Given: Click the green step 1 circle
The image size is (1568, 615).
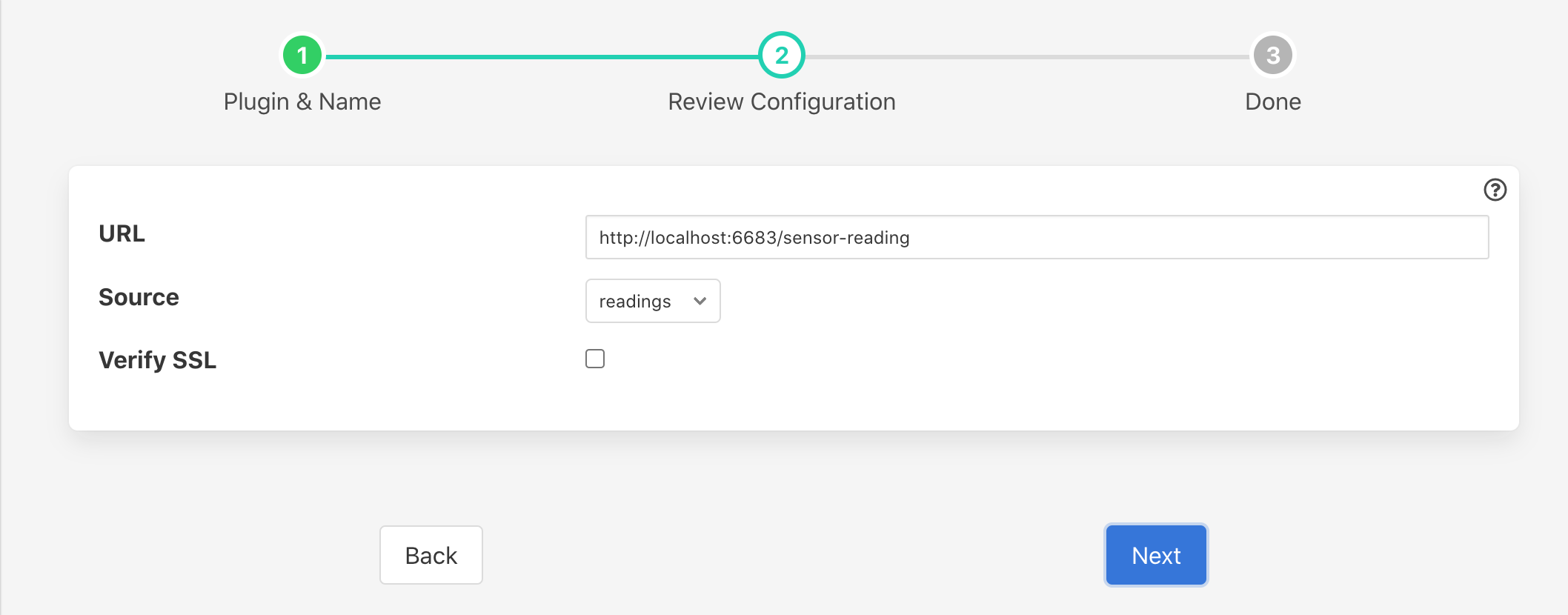Looking at the screenshot, I should click(302, 56).
